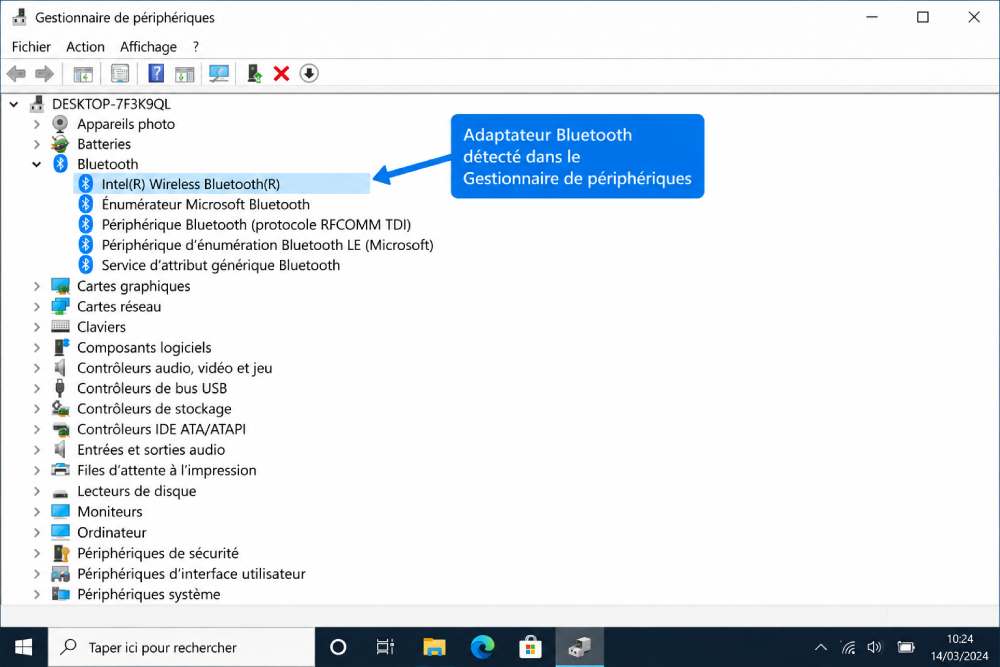The image size is (1000, 667).
Task: Click the battery tray icon
Action: tap(906, 648)
